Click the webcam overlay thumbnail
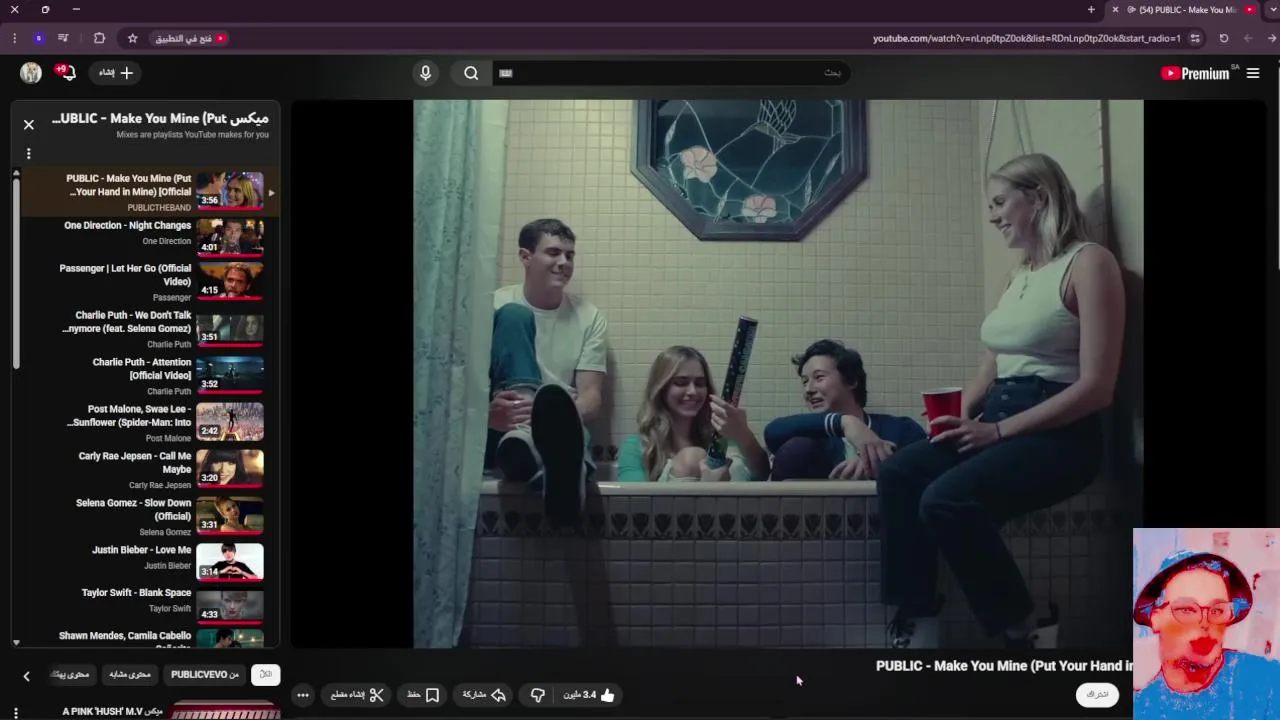 1206,624
